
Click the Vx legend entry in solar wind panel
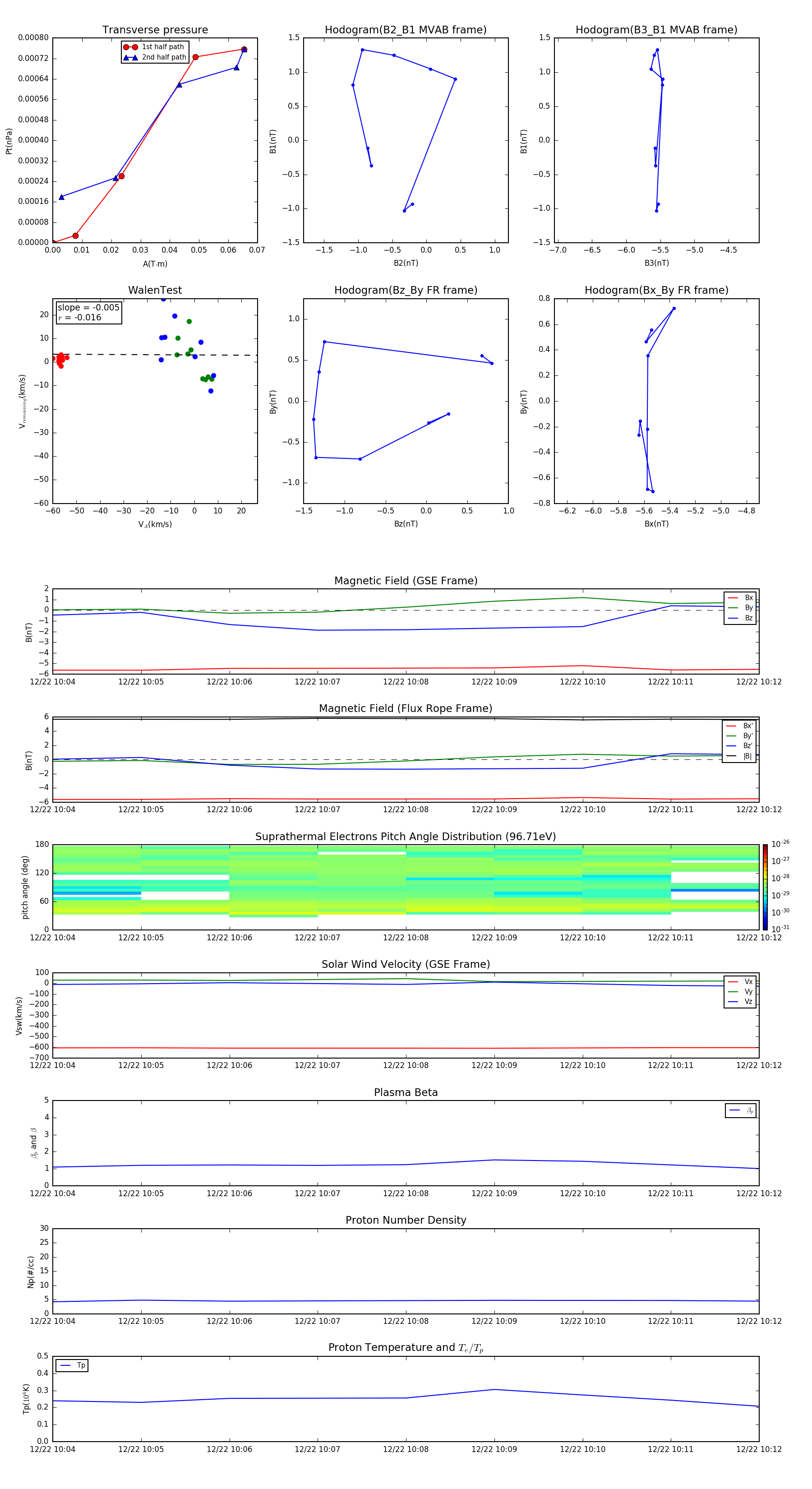[740, 982]
